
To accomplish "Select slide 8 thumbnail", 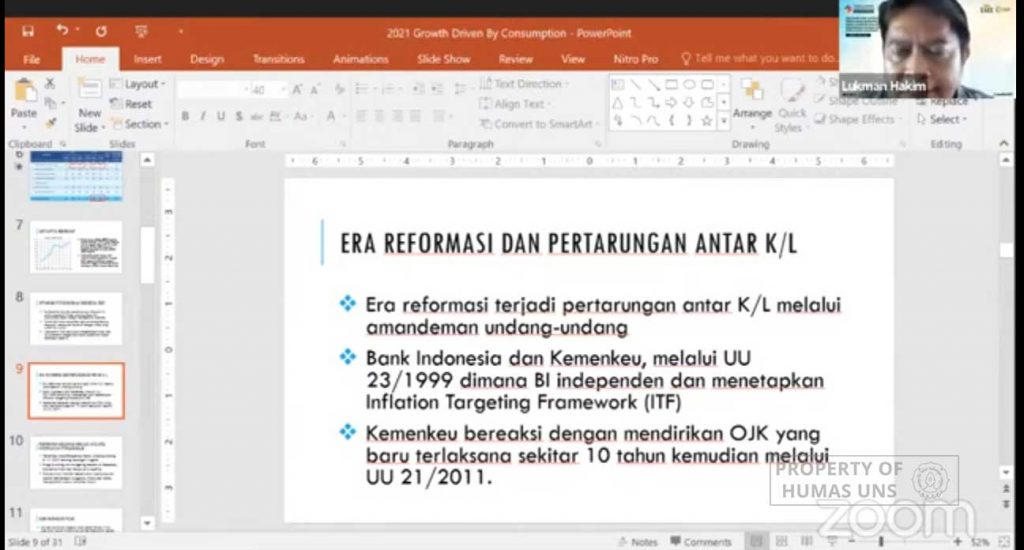I will 76,319.
